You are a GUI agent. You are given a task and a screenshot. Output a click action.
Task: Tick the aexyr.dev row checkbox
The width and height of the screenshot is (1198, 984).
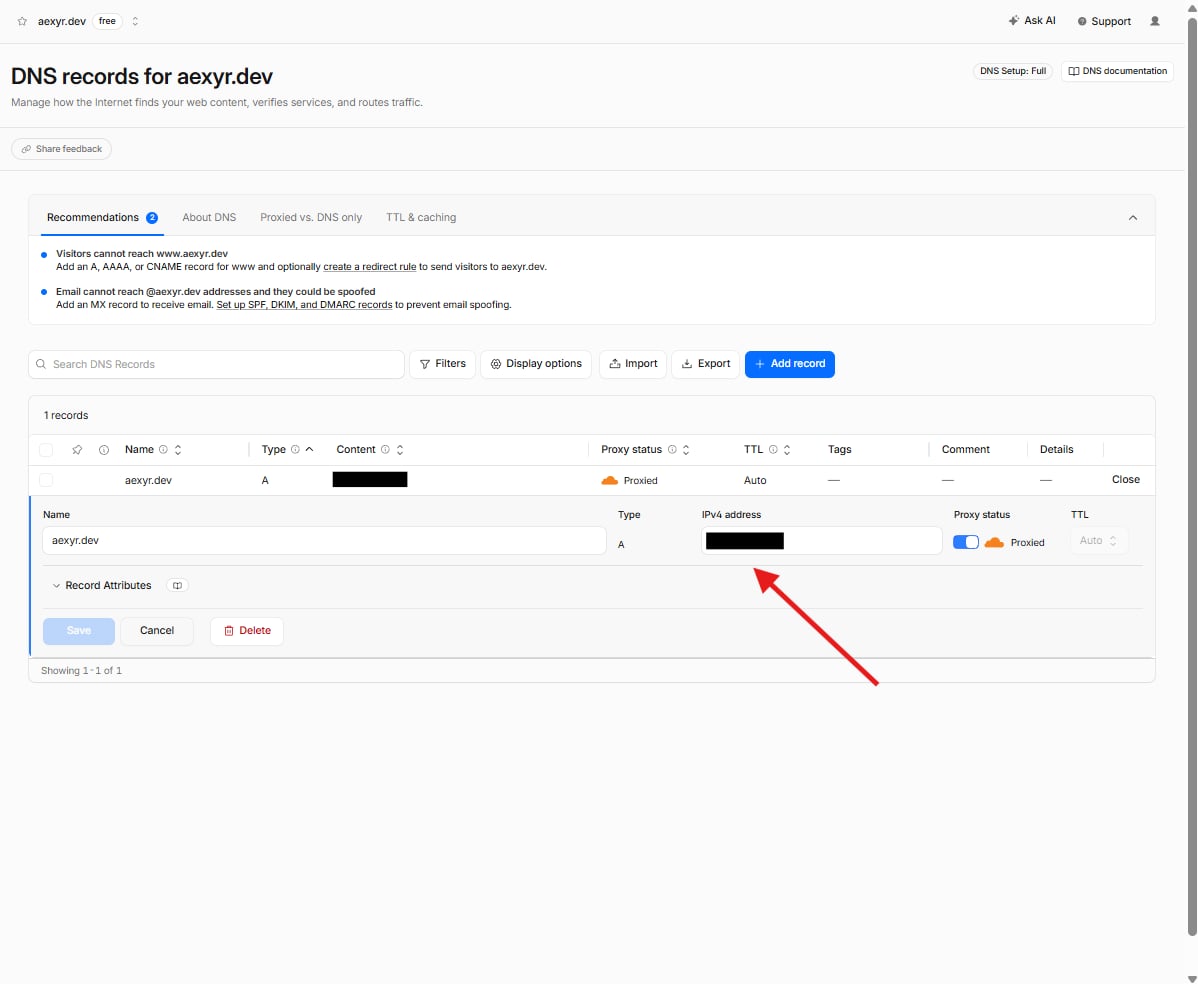pos(46,481)
